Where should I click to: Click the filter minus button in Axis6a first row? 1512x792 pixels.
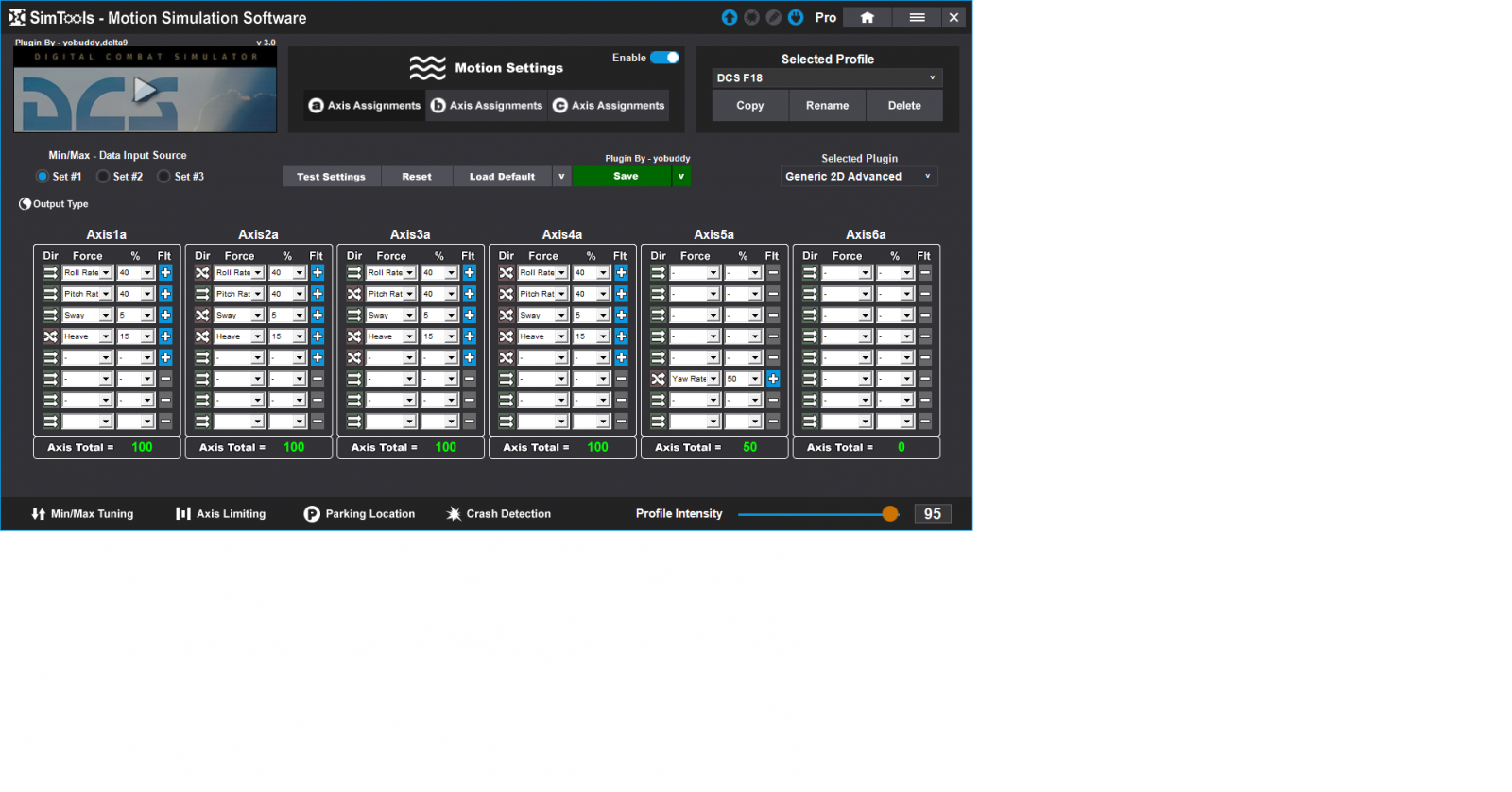click(x=925, y=272)
